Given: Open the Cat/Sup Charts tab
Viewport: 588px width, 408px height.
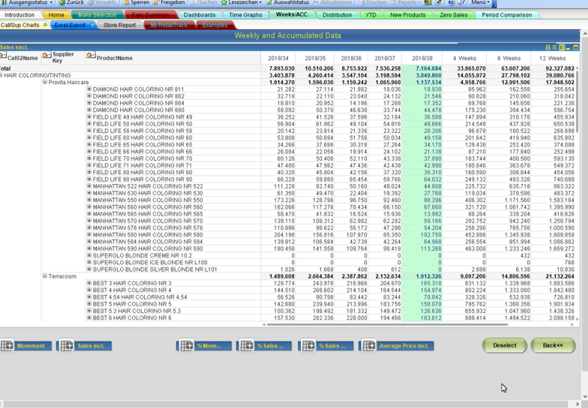Looking at the screenshot, I should pyautogui.click(x=24, y=25).
